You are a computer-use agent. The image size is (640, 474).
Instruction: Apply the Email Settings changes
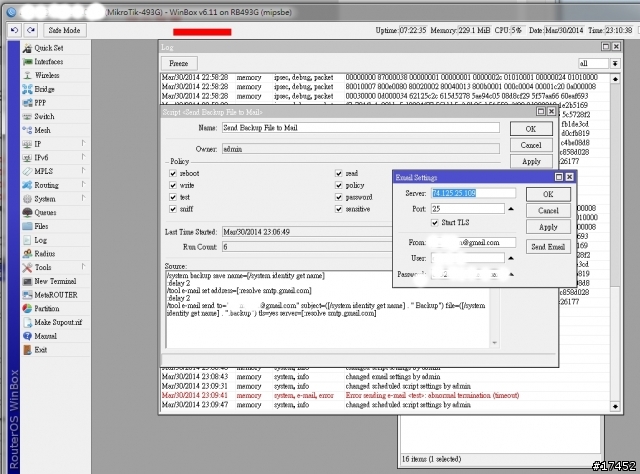pos(548,227)
